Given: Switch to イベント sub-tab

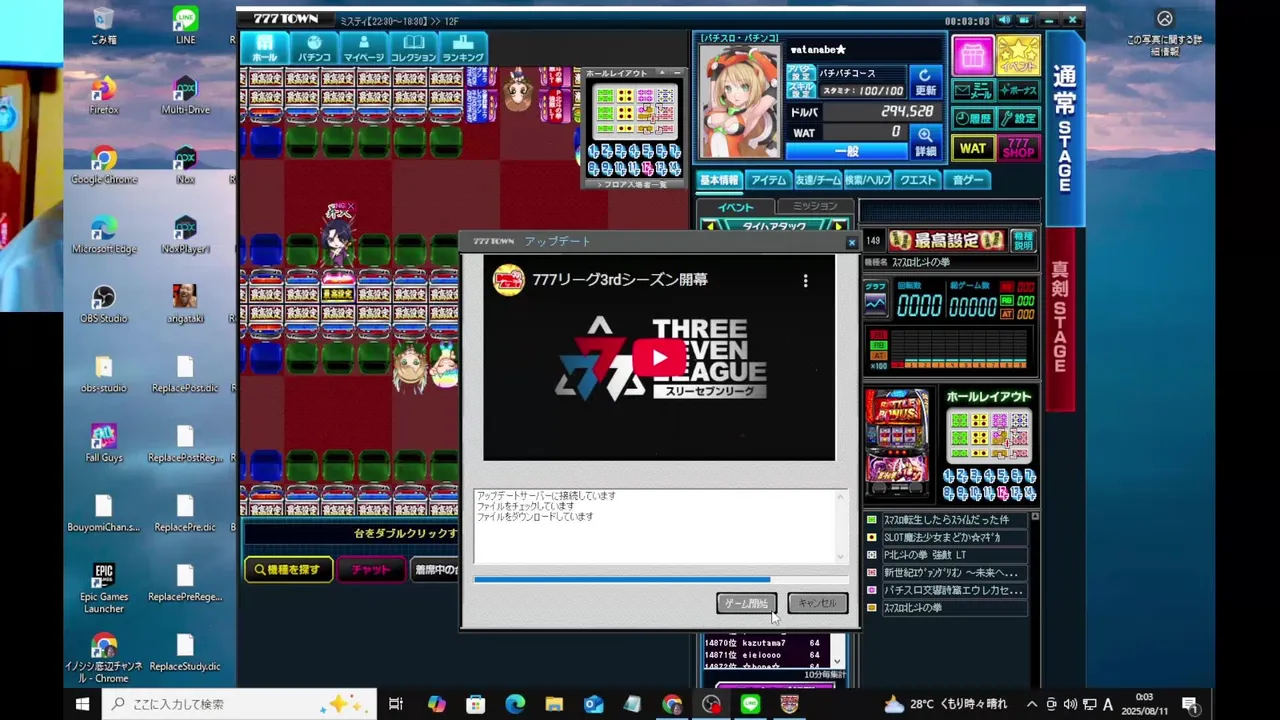Looking at the screenshot, I should click(x=736, y=207).
